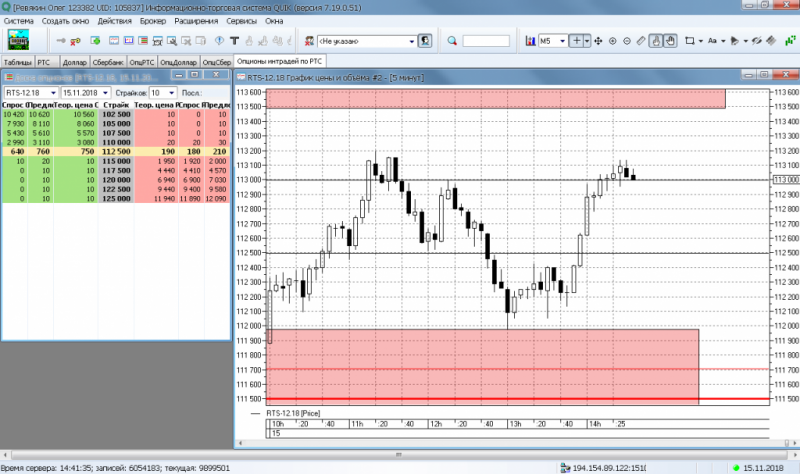Open the Окна menu
The height and width of the screenshot is (474, 800).
click(x=274, y=21)
